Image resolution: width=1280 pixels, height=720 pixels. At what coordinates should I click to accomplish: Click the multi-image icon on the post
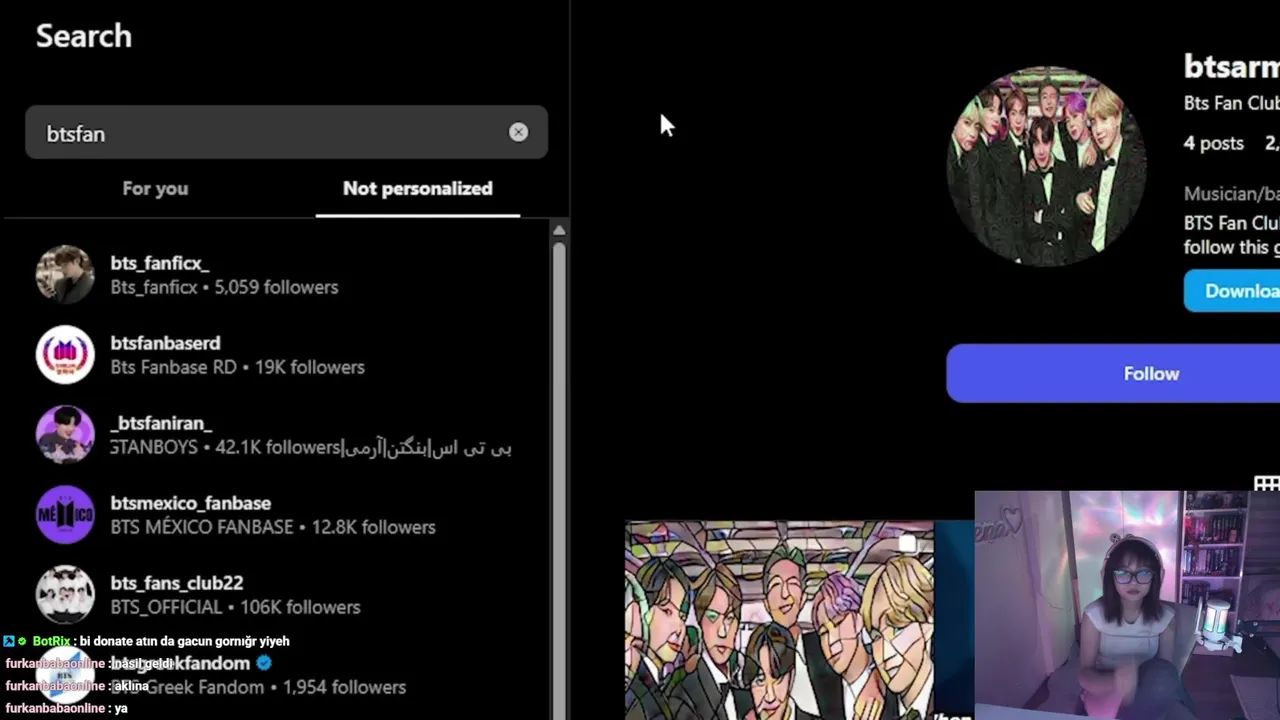pos(907,544)
